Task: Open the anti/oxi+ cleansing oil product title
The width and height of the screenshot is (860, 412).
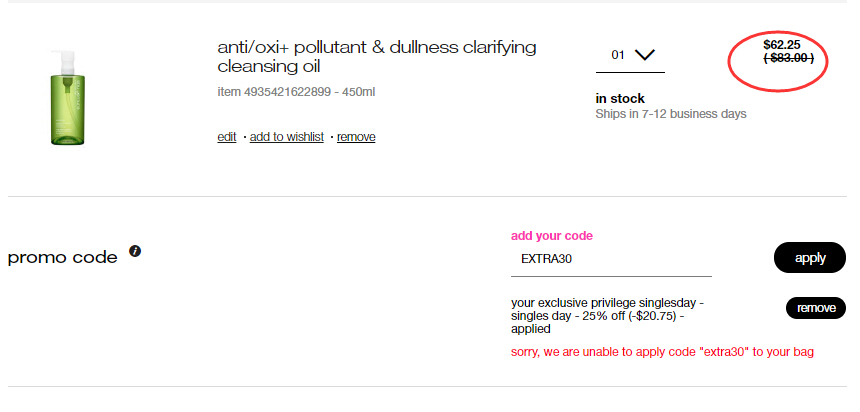Action: pos(377,57)
